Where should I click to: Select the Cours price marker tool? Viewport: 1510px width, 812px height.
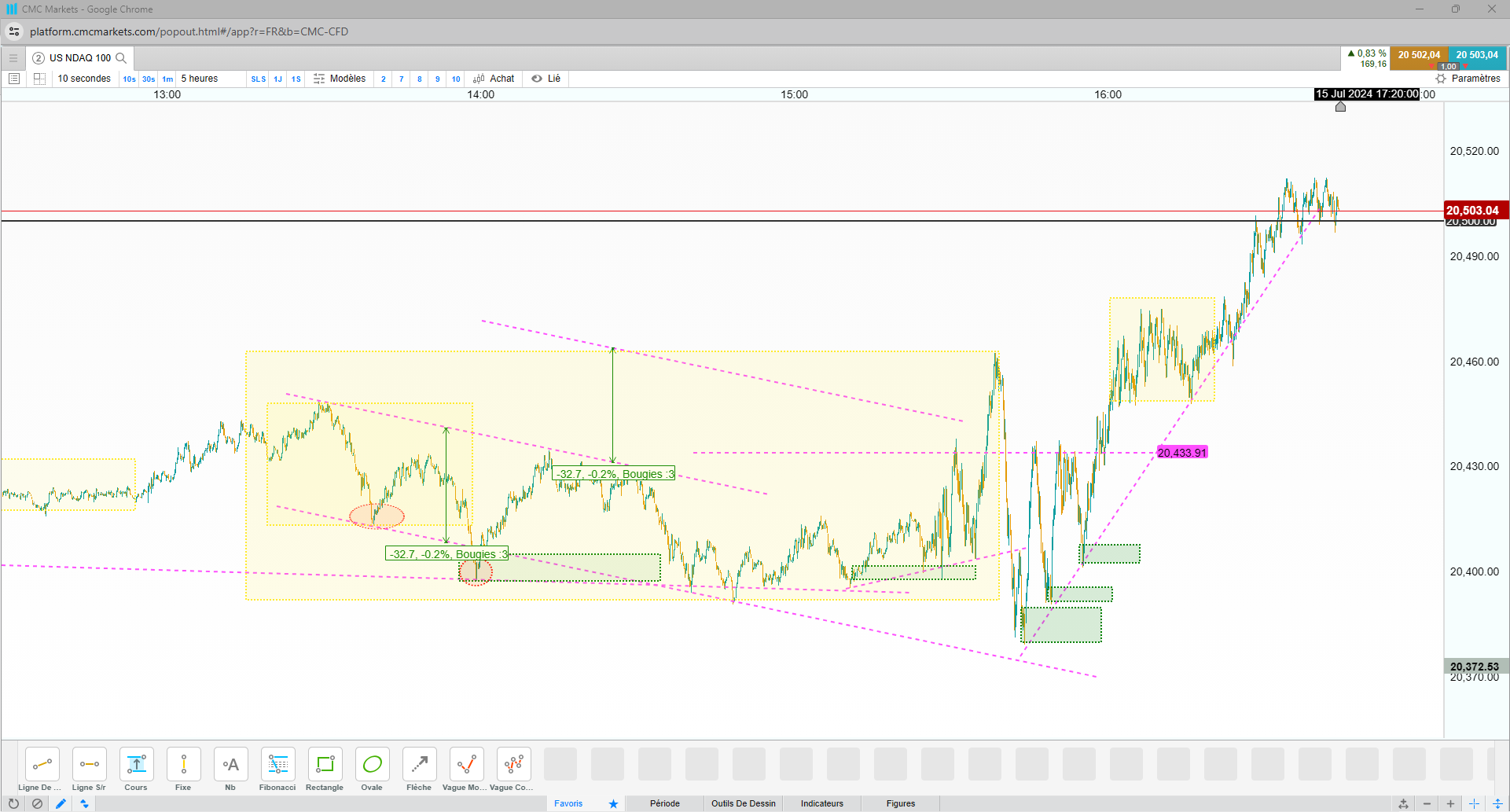136,770
